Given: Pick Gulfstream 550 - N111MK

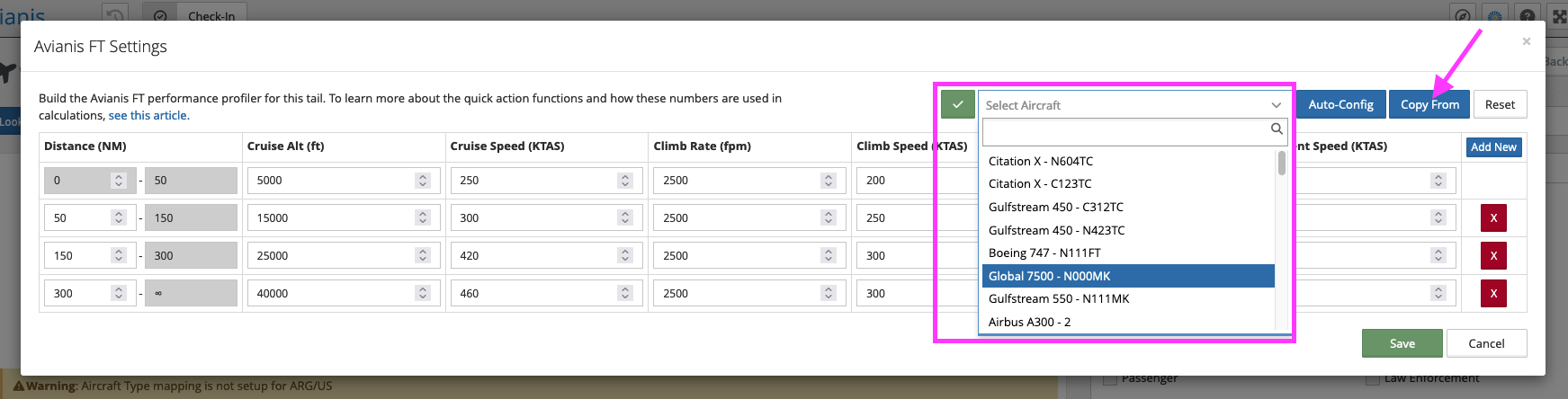Looking at the screenshot, I should [1128, 298].
